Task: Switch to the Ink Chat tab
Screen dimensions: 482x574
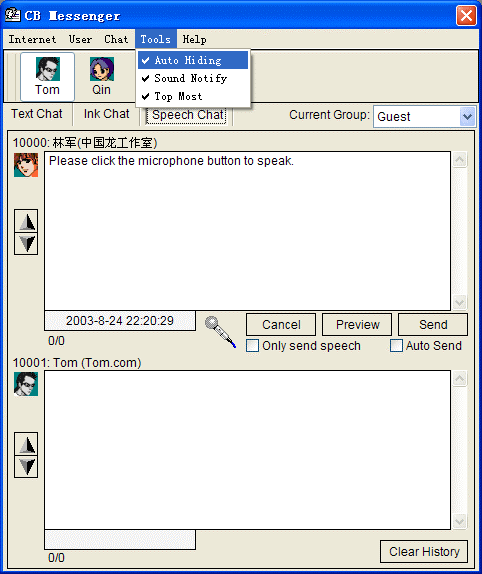Action: coord(107,114)
